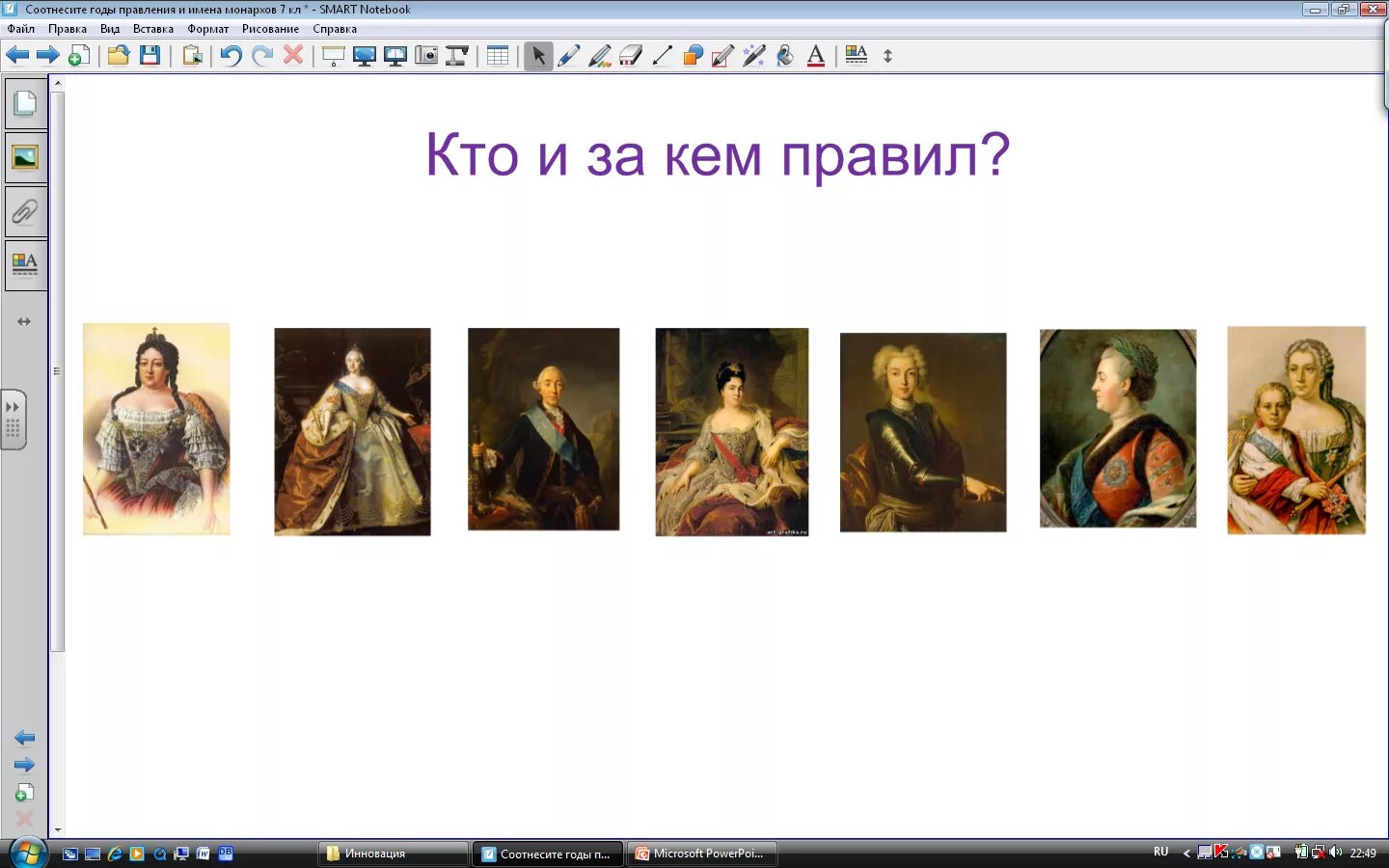Click the scroll down arrow of sidebar scrollbar

(x=58, y=829)
